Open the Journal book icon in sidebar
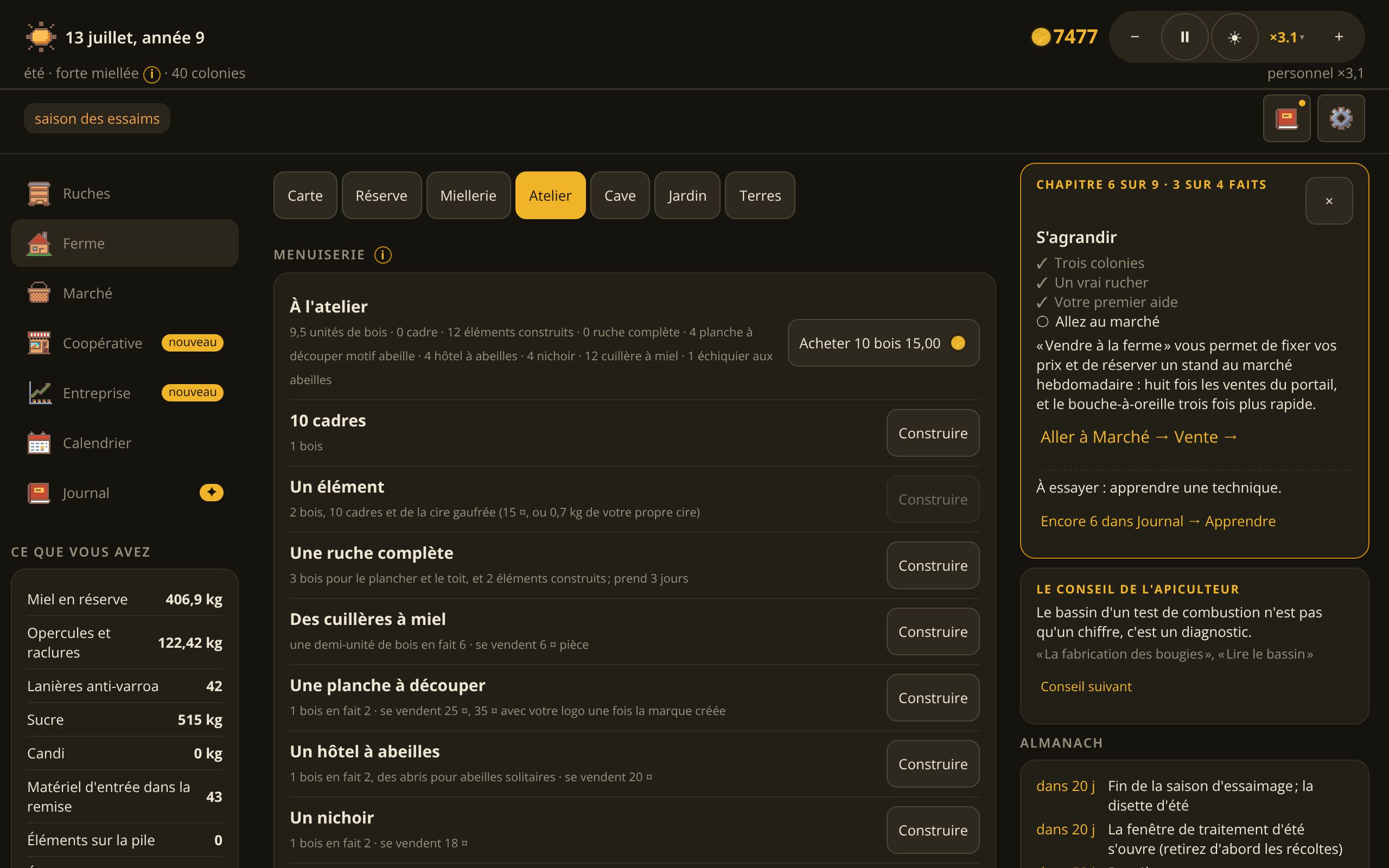The image size is (1389, 868). [x=39, y=493]
